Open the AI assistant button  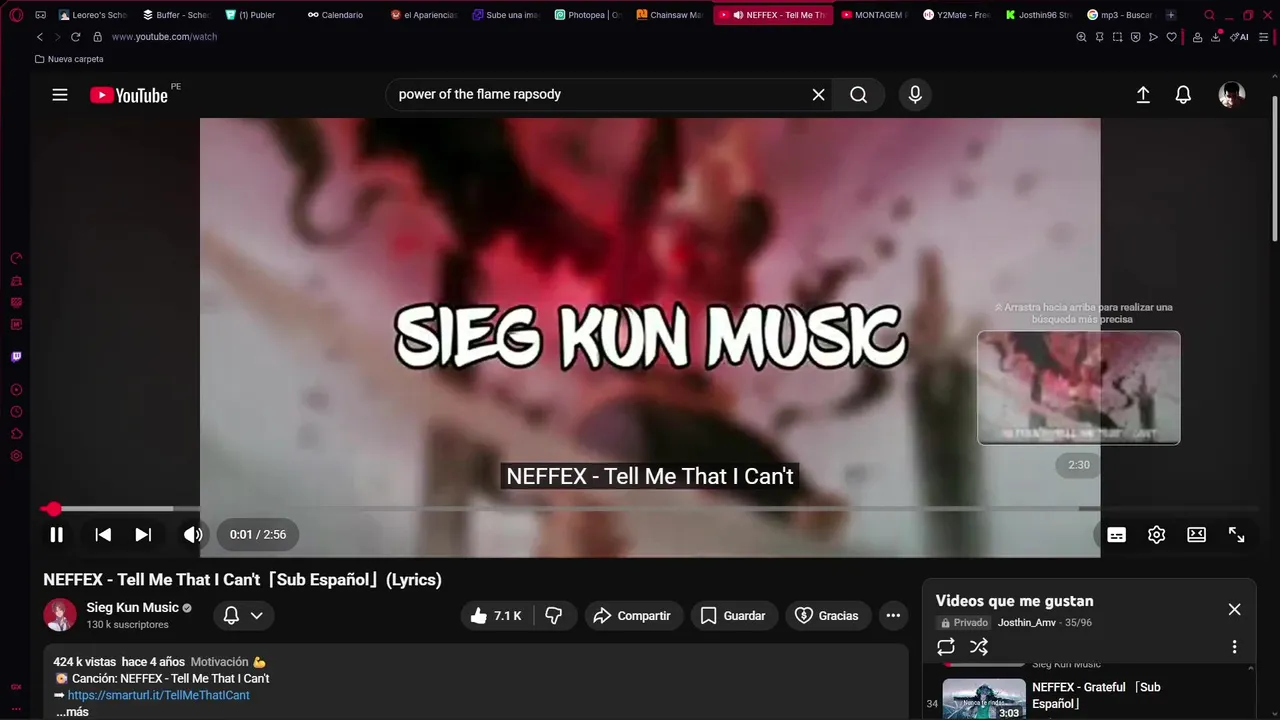[x=1239, y=37]
